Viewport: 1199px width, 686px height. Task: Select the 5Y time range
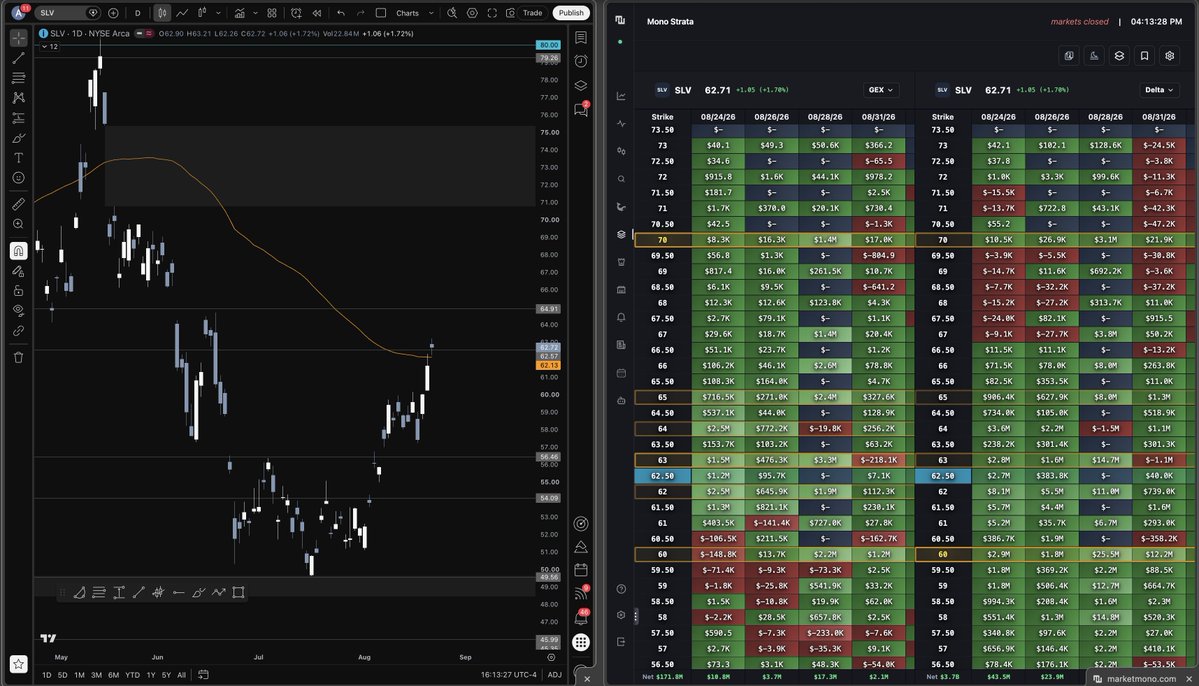pos(166,675)
